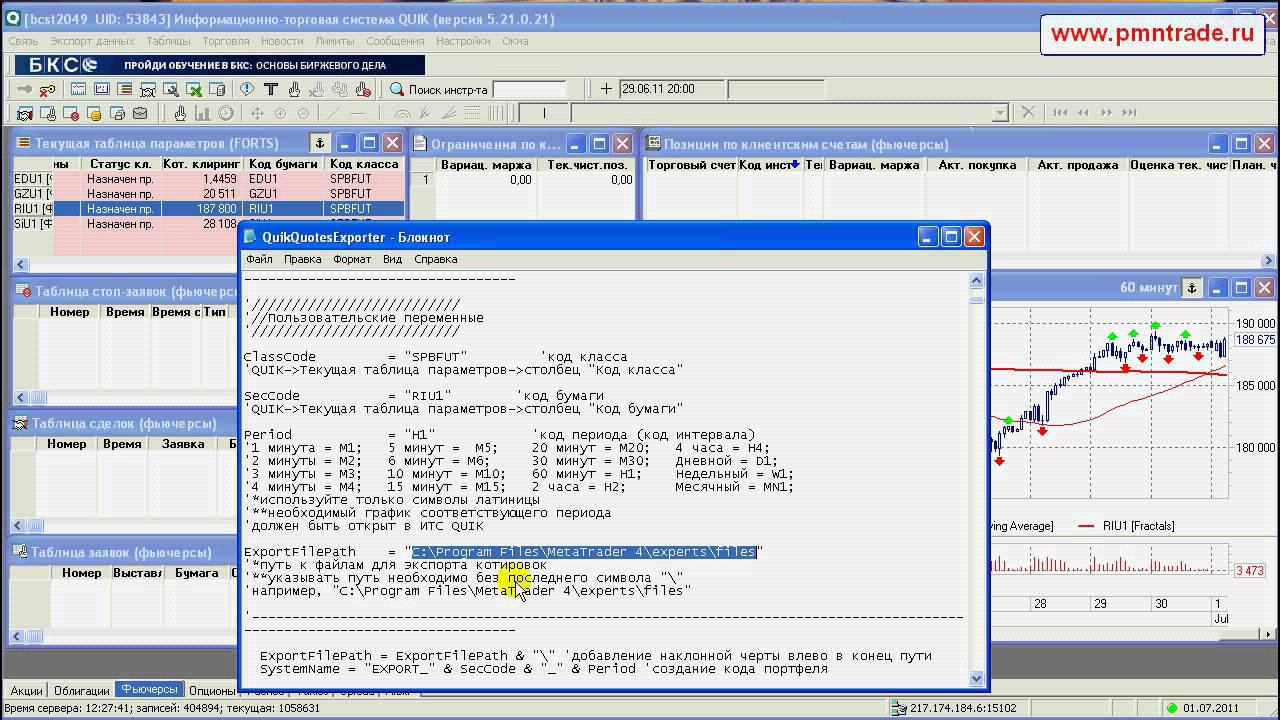Screen dimensions: 1280x720
Task: Click the window with gold coins icon
Action: pos(94,113)
